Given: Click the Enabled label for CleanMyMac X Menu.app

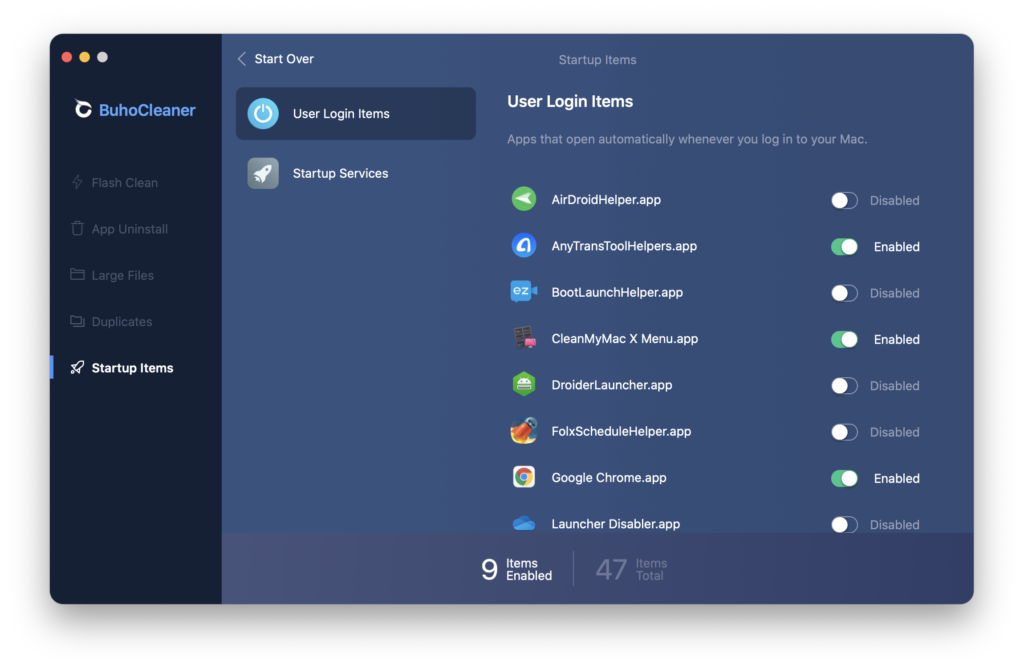Looking at the screenshot, I should 897,340.
